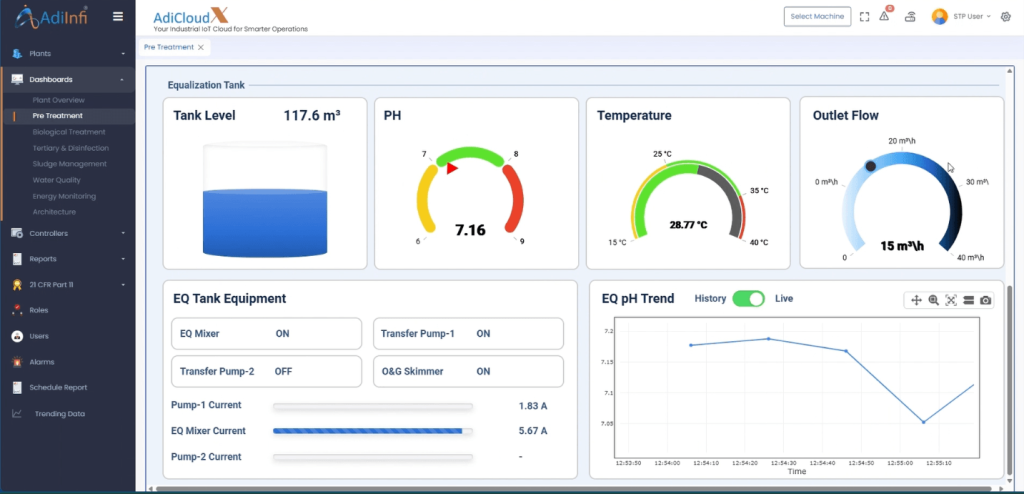Screen dimensions: 1024x494
Task: Click the Pump-1 Current progress bar
Action: (373, 406)
